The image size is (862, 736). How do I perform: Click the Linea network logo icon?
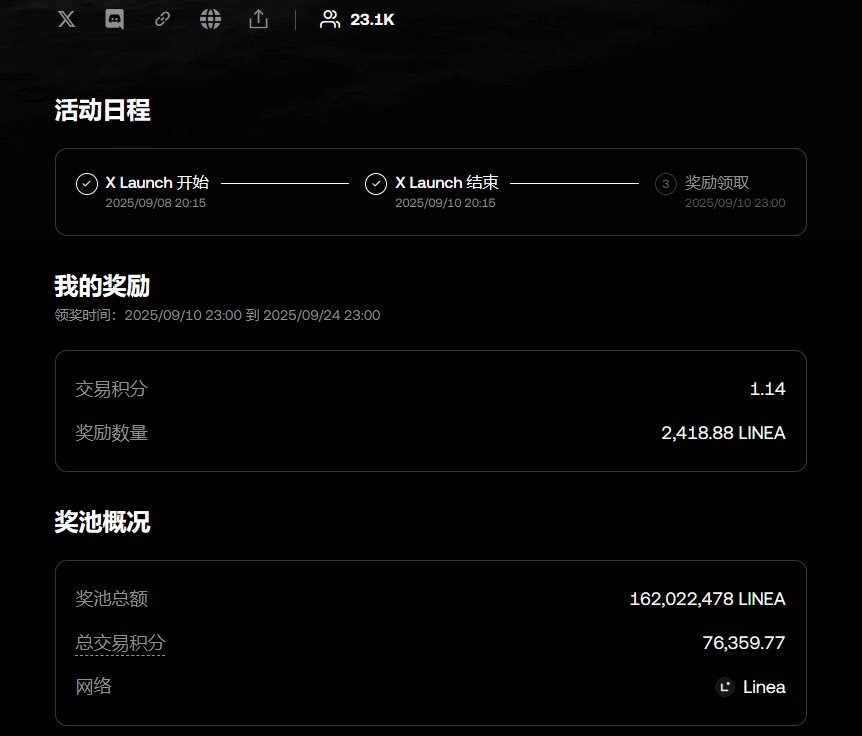725,687
